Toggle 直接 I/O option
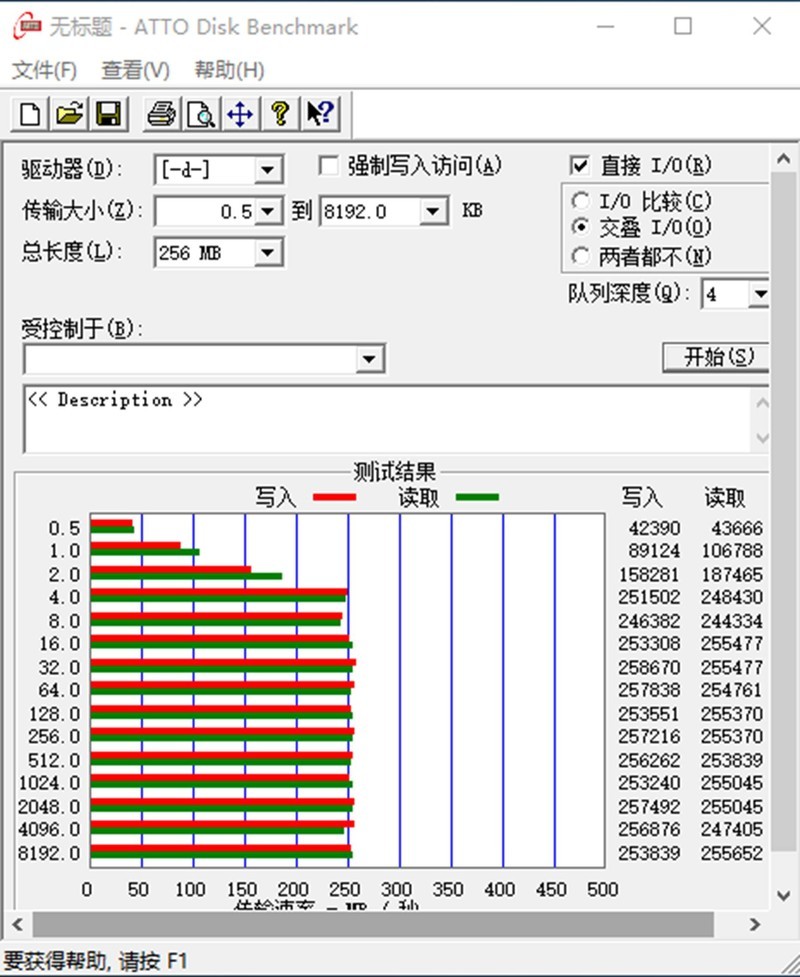This screenshot has width=800, height=977. click(x=578, y=165)
